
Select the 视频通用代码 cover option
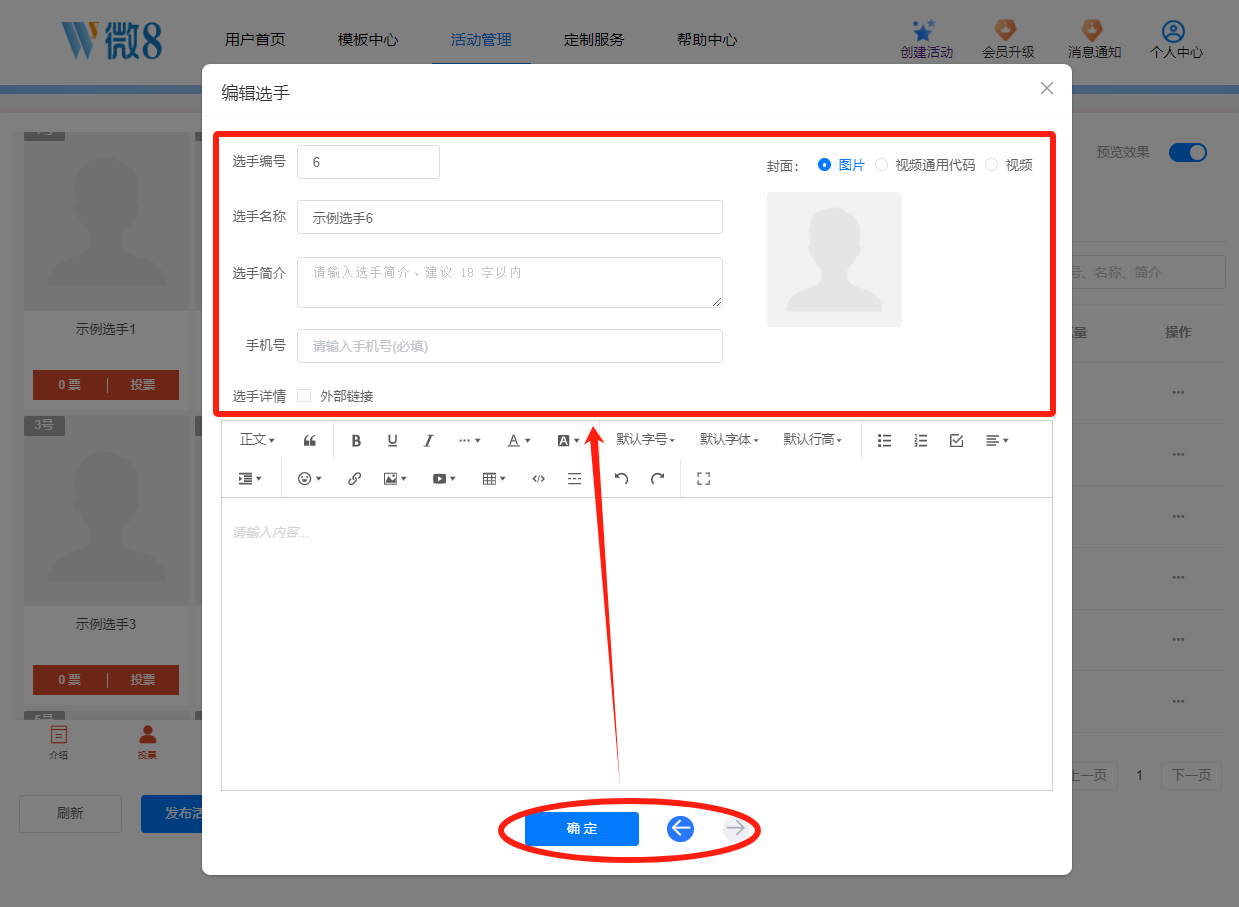tap(925, 165)
